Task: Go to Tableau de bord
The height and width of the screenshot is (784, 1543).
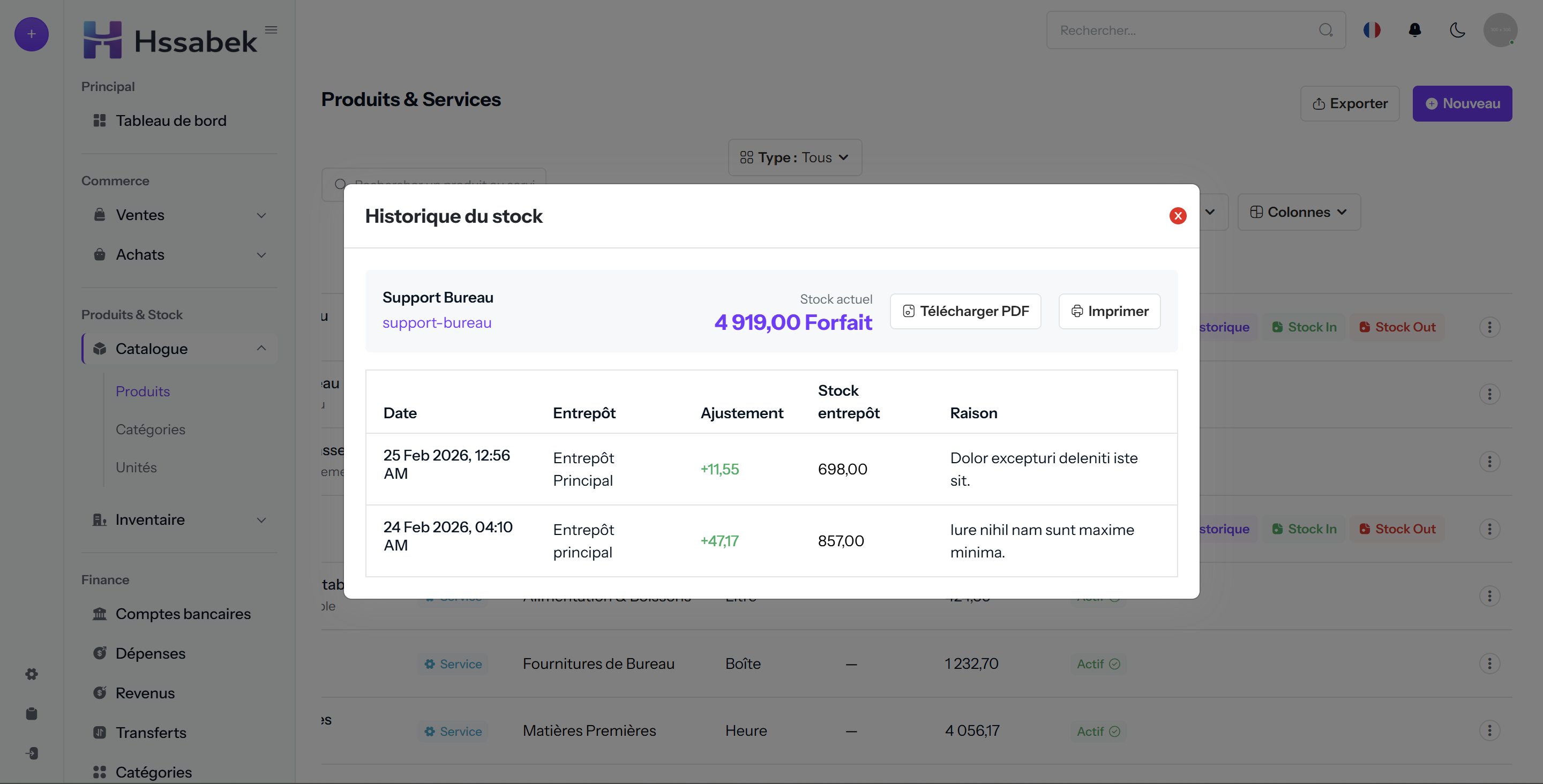Action: [171, 121]
